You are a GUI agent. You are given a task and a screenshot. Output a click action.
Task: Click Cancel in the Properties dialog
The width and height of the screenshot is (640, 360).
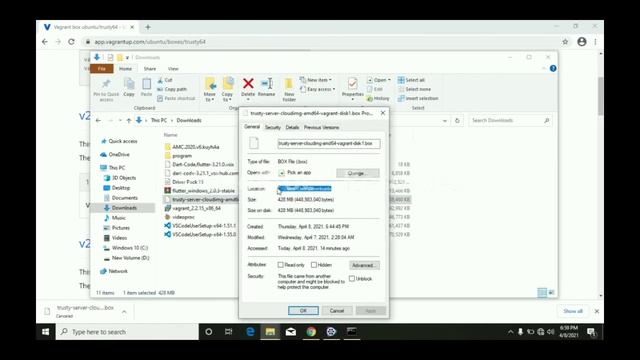click(337, 311)
